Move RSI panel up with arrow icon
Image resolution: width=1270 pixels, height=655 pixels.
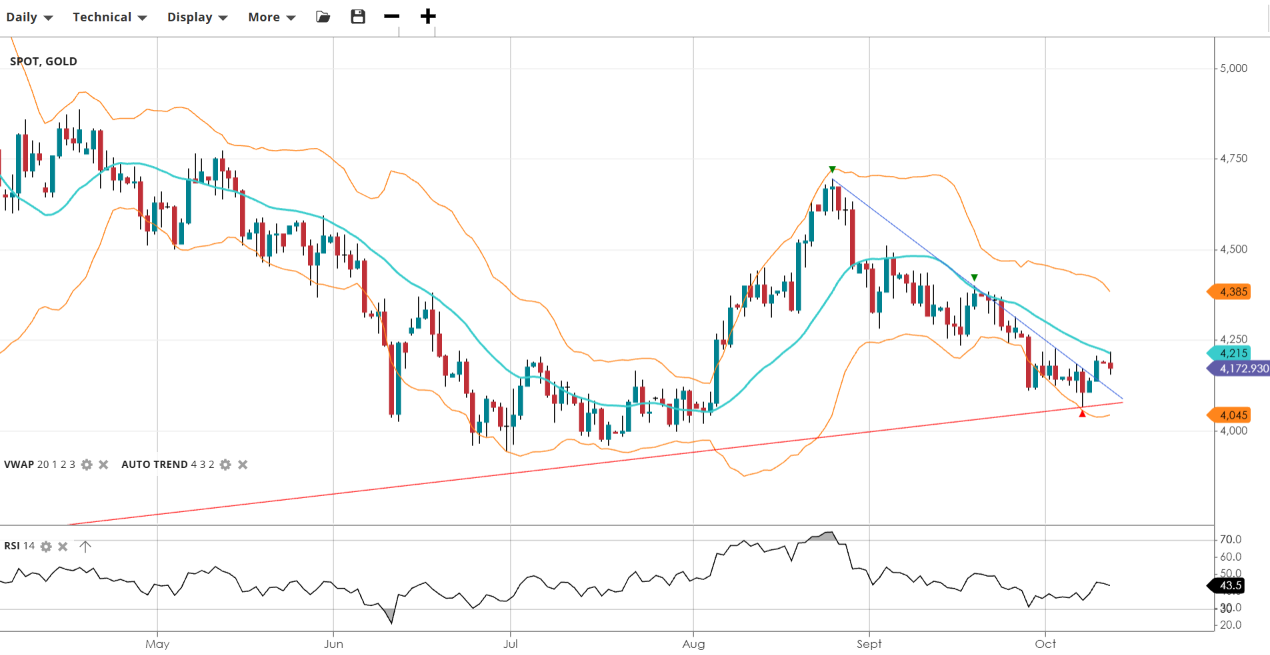(85, 547)
